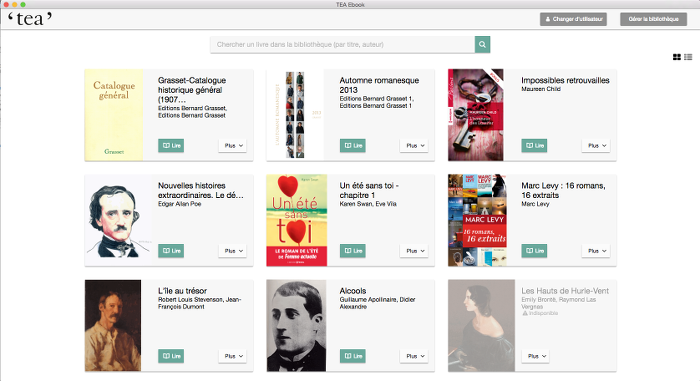Read Impossibles retrouvailles via Lire
This screenshot has height=381, width=700.
point(534,146)
